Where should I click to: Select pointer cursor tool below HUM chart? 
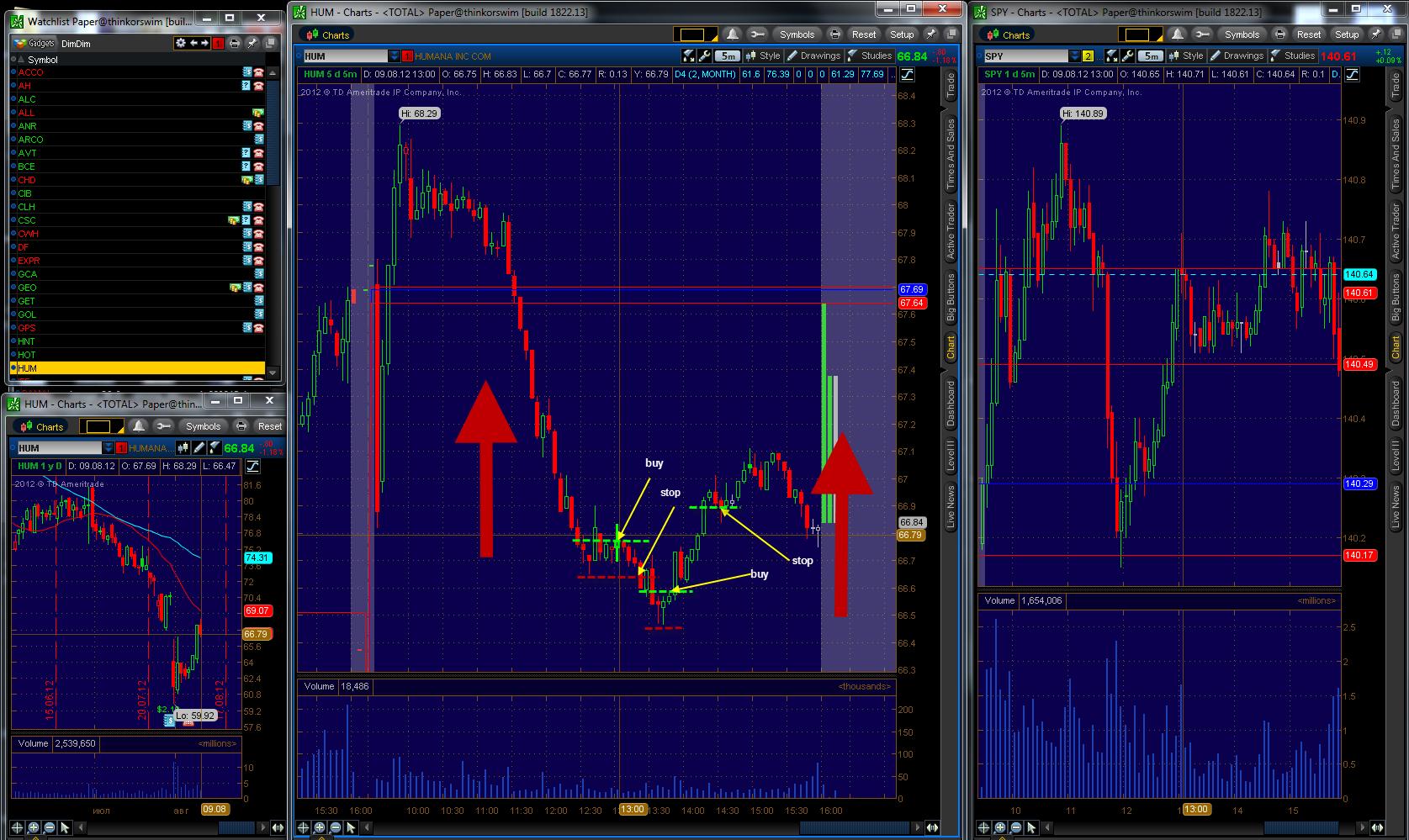click(x=352, y=827)
